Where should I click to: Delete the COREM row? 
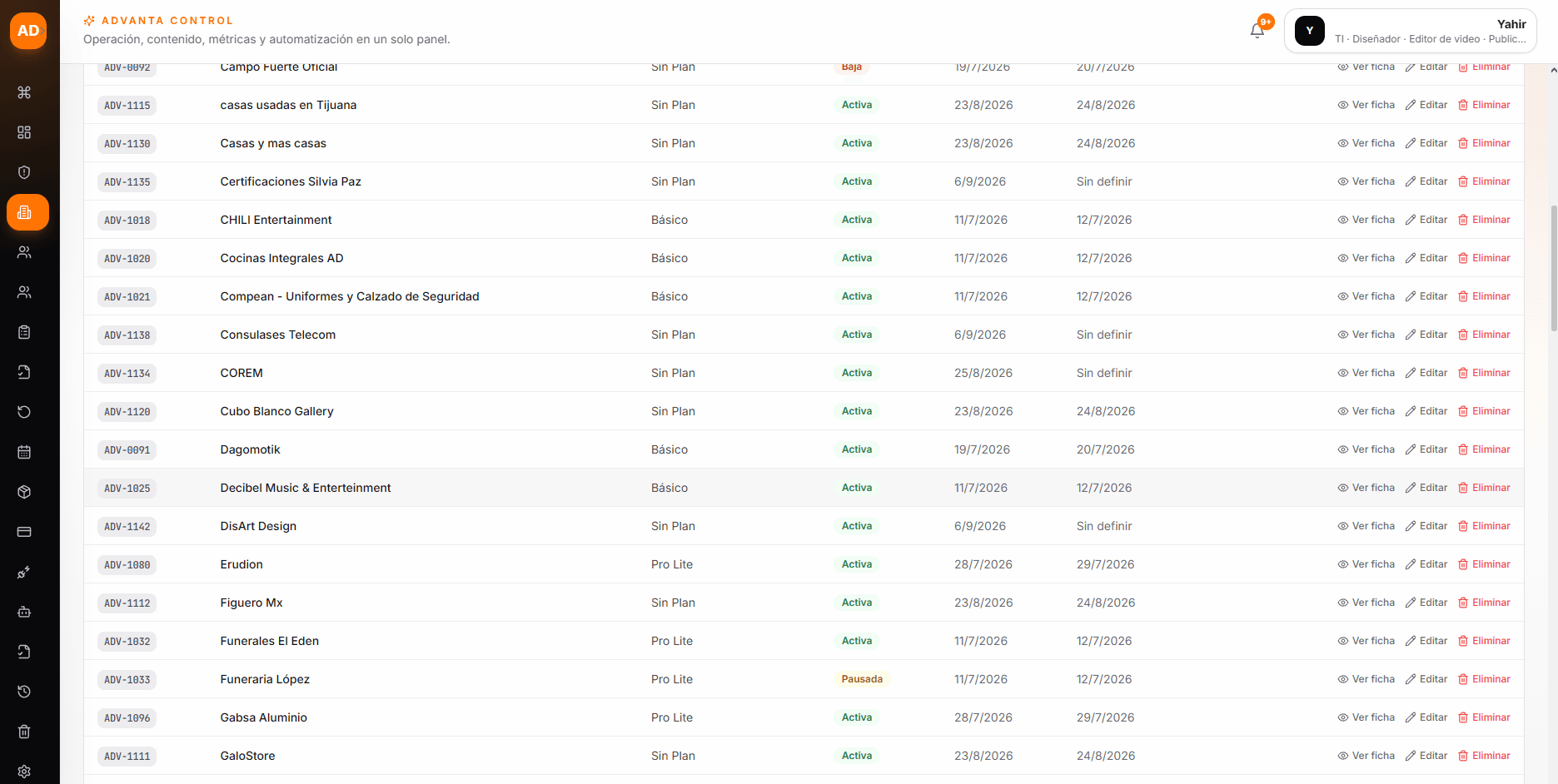coord(1484,373)
